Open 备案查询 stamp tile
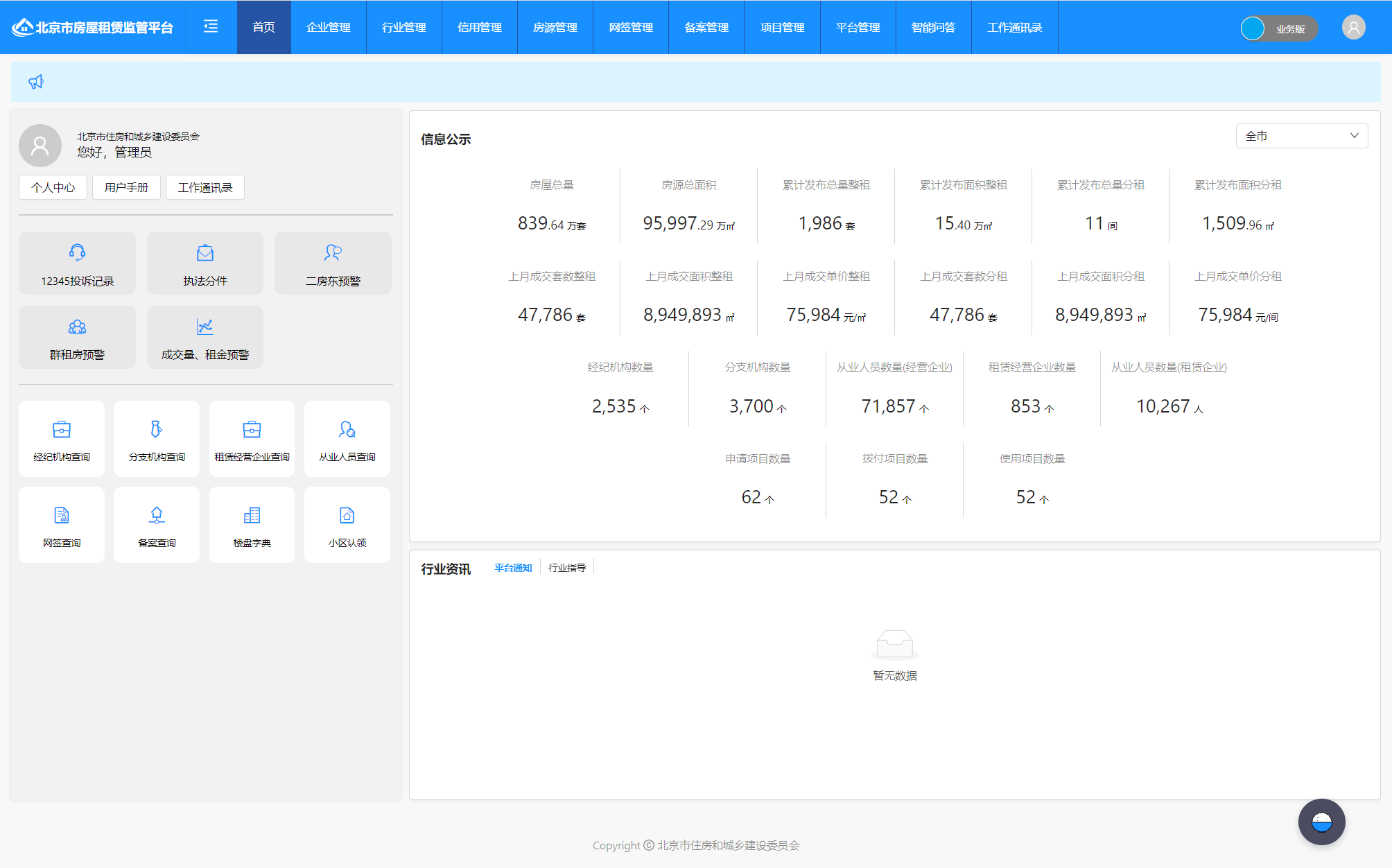The image size is (1392, 868). [157, 525]
